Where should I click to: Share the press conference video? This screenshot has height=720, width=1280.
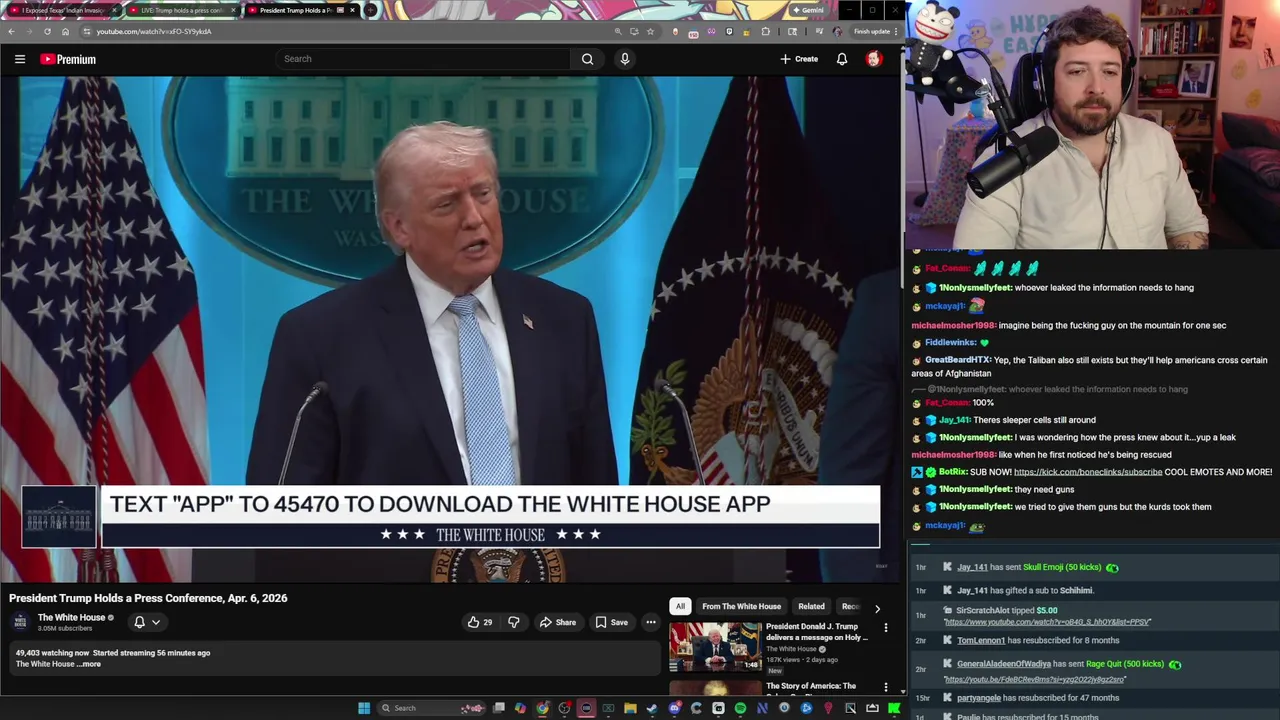pyautogui.click(x=557, y=622)
